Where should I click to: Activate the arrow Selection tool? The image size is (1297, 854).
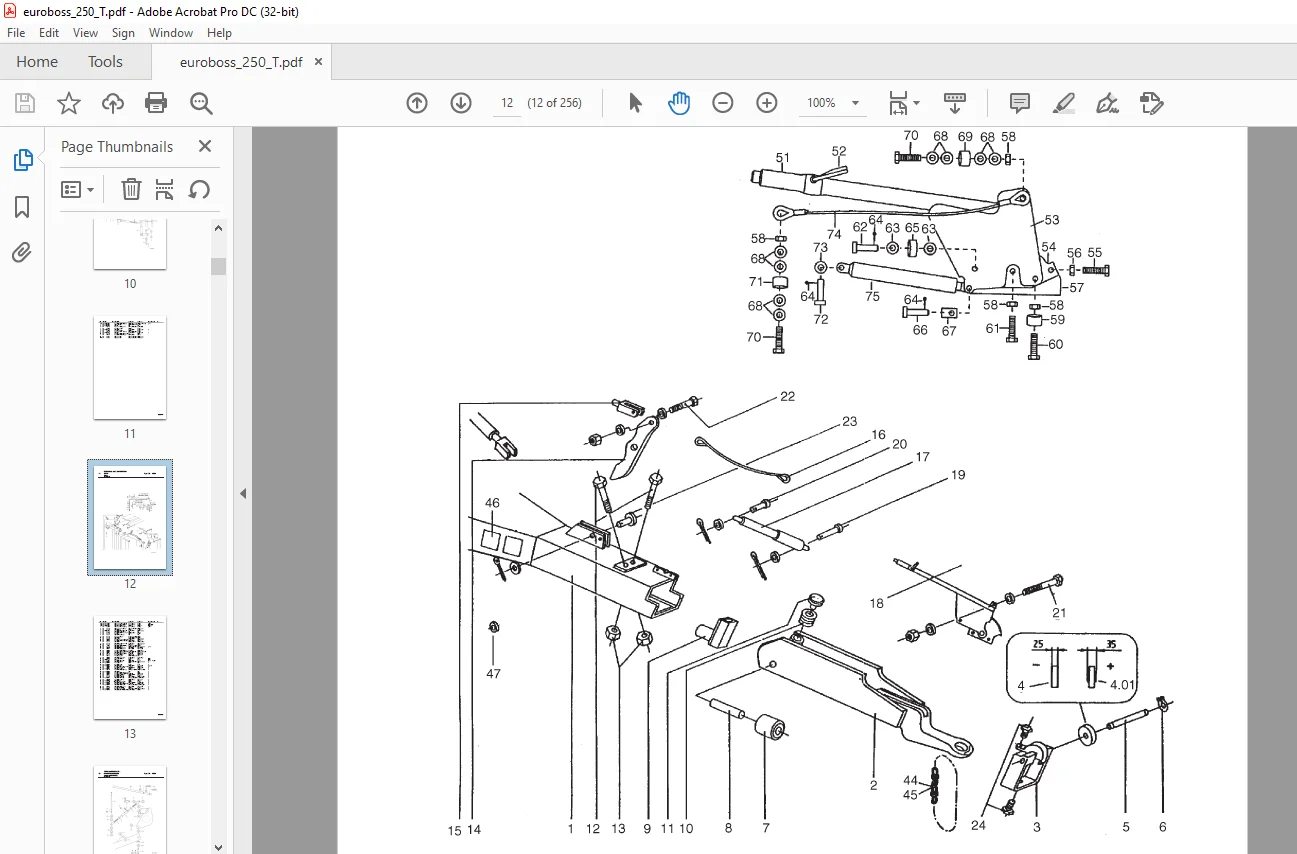(x=635, y=103)
